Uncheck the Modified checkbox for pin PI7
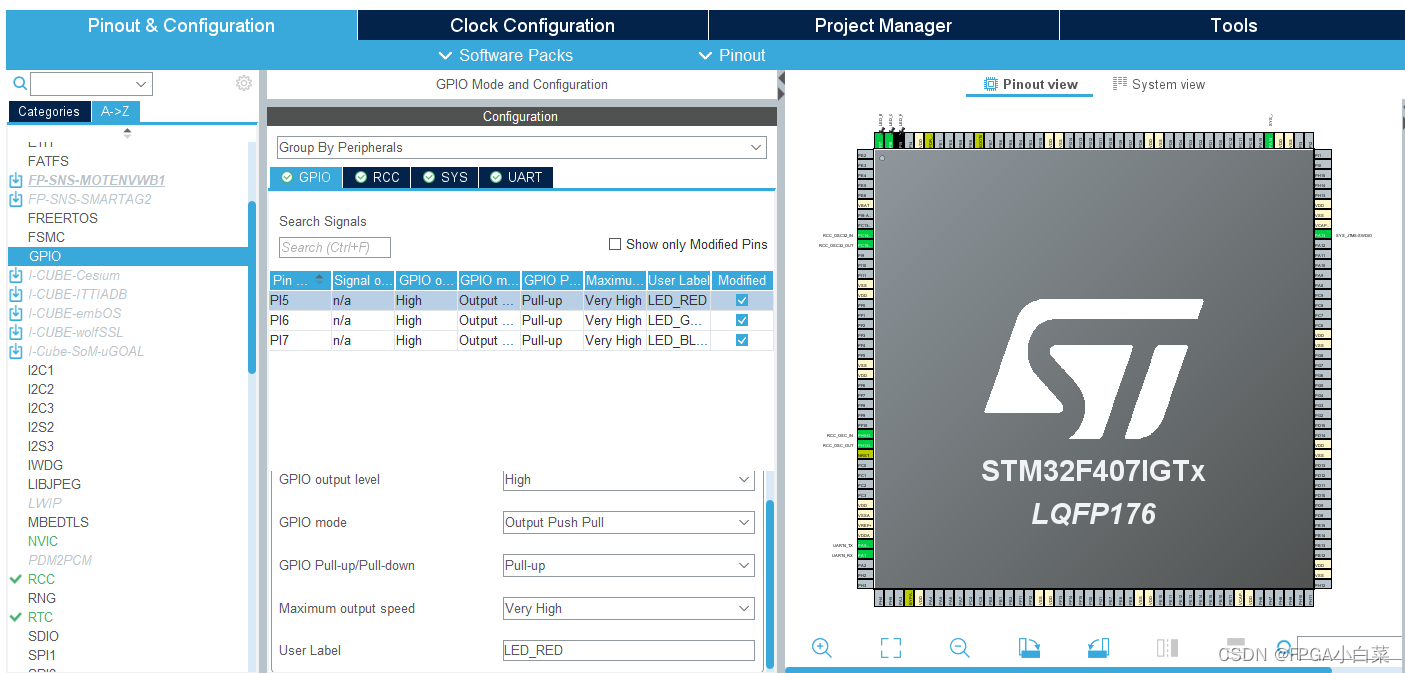This screenshot has height=673, width=1405. click(741, 340)
